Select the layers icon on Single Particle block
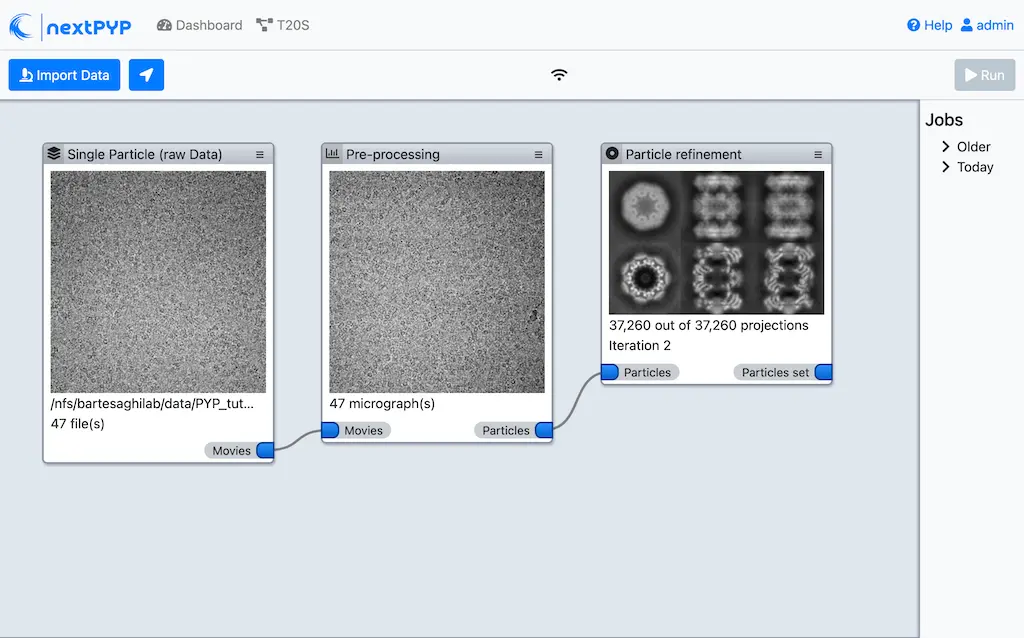 click(55, 154)
